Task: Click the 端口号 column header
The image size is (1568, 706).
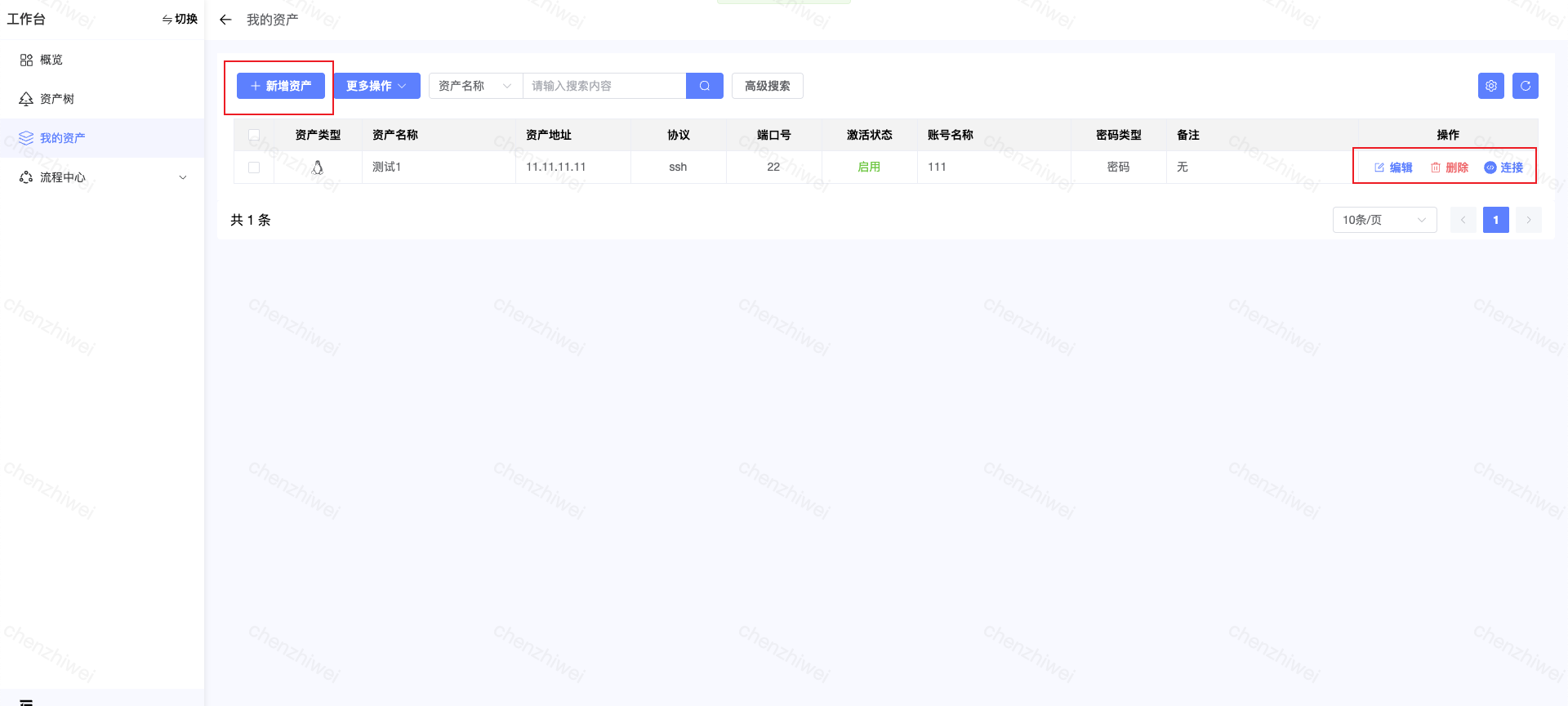Action: [x=773, y=135]
